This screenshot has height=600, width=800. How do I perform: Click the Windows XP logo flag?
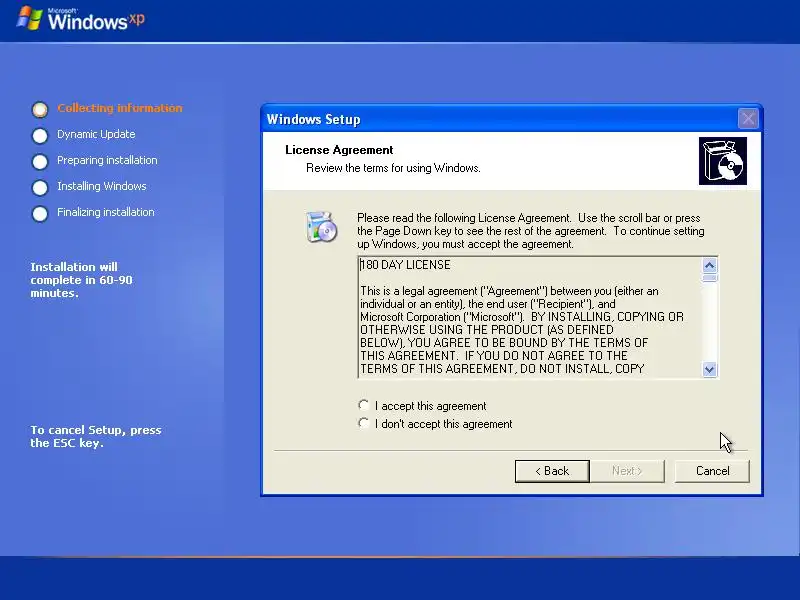pyautogui.click(x=30, y=18)
